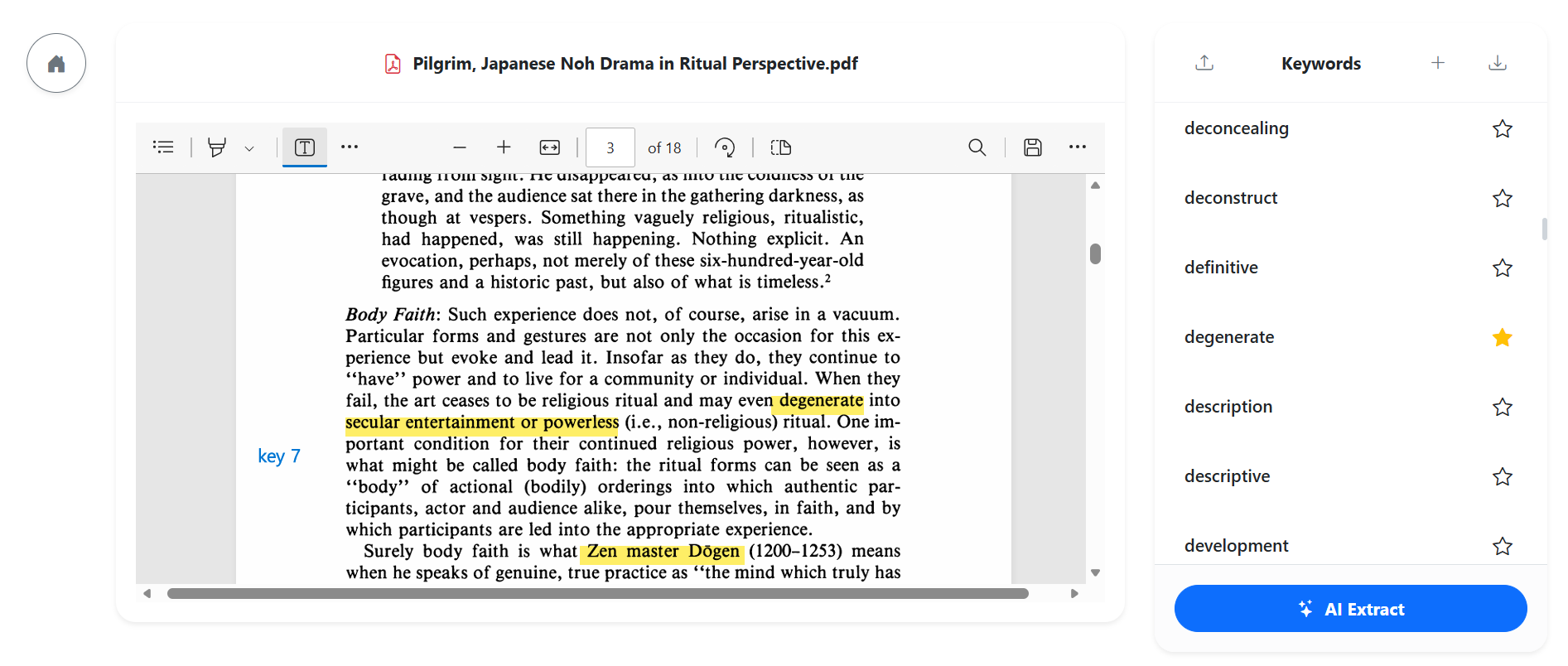
Task: Star the deconstruct keyword
Action: [1503, 198]
